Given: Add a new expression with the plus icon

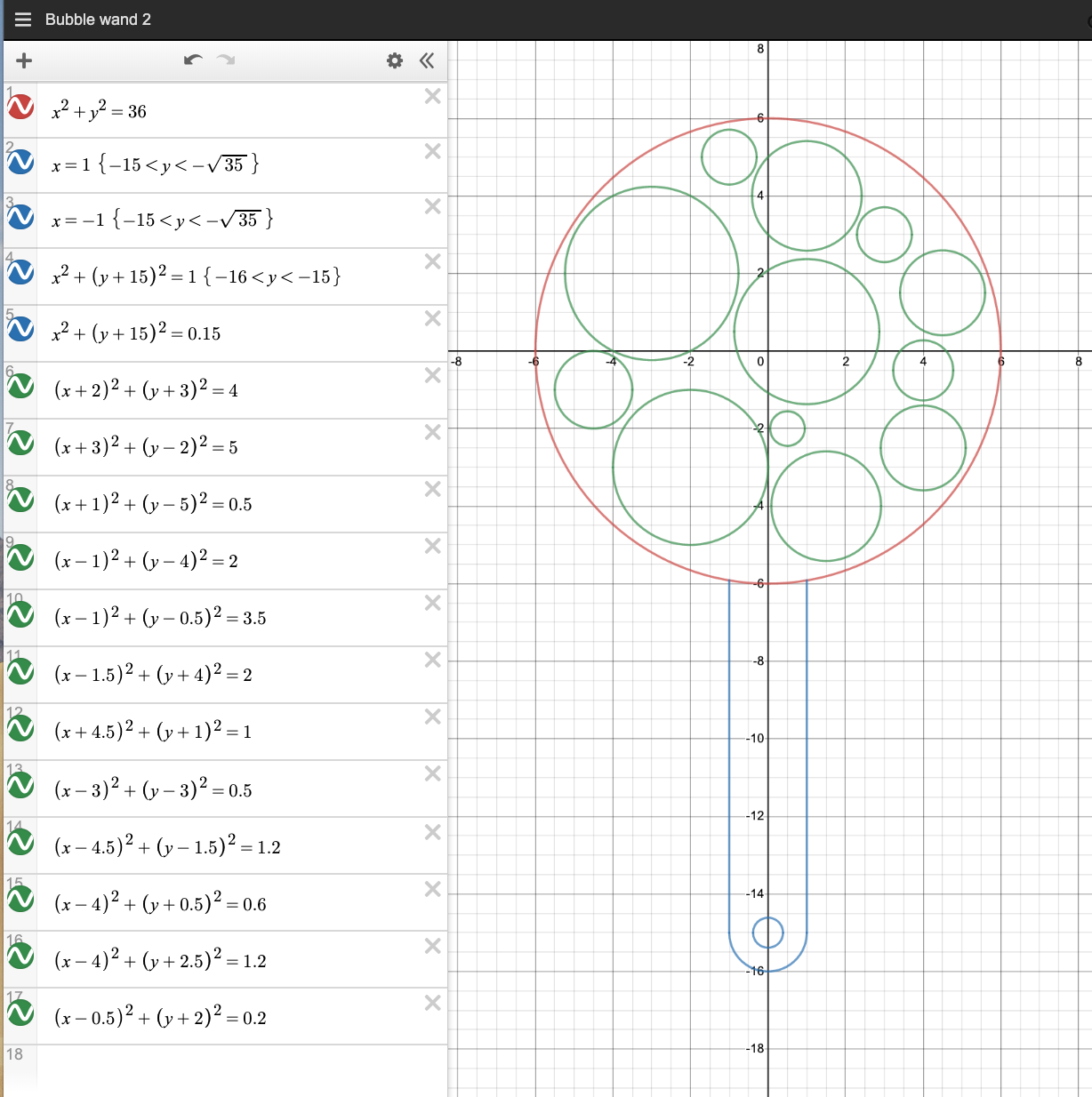Looking at the screenshot, I should (x=23, y=60).
